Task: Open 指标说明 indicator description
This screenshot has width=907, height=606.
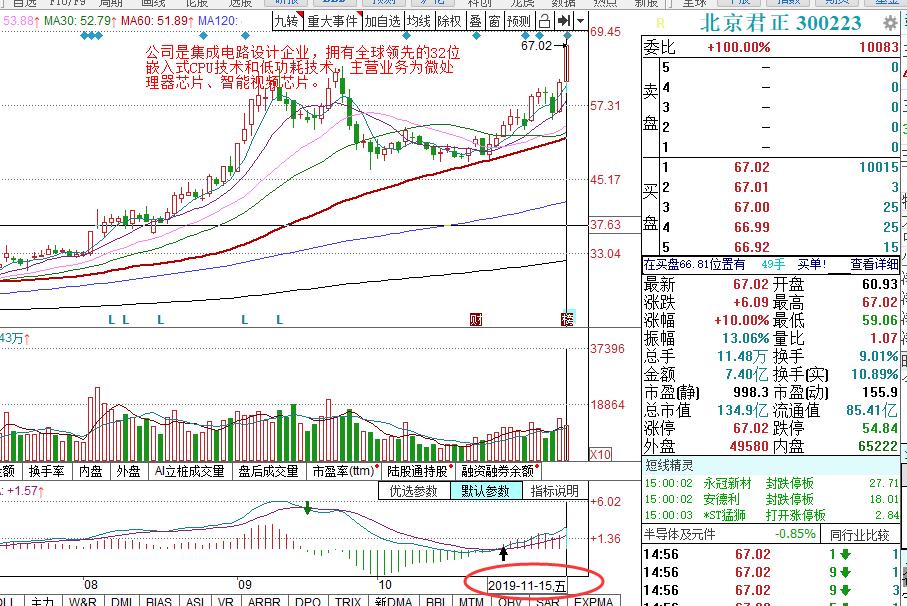Action: (555, 491)
